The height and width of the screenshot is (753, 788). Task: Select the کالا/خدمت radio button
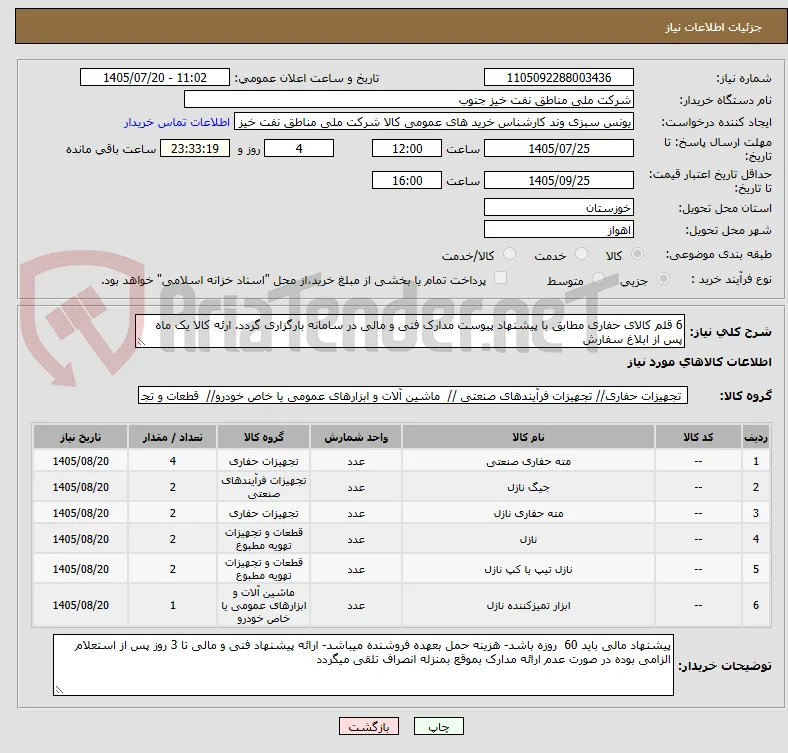coord(509,254)
